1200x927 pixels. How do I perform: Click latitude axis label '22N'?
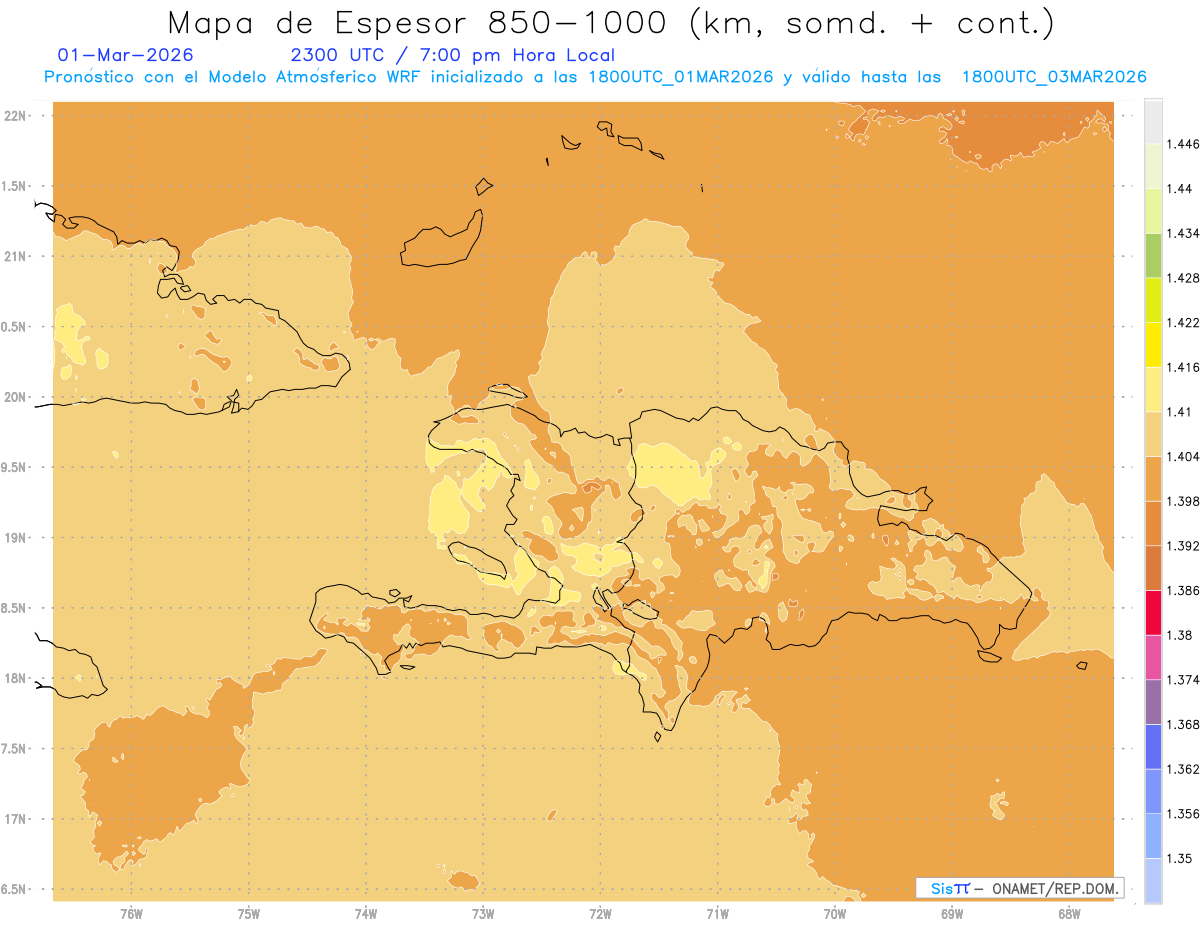coord(17,115)
